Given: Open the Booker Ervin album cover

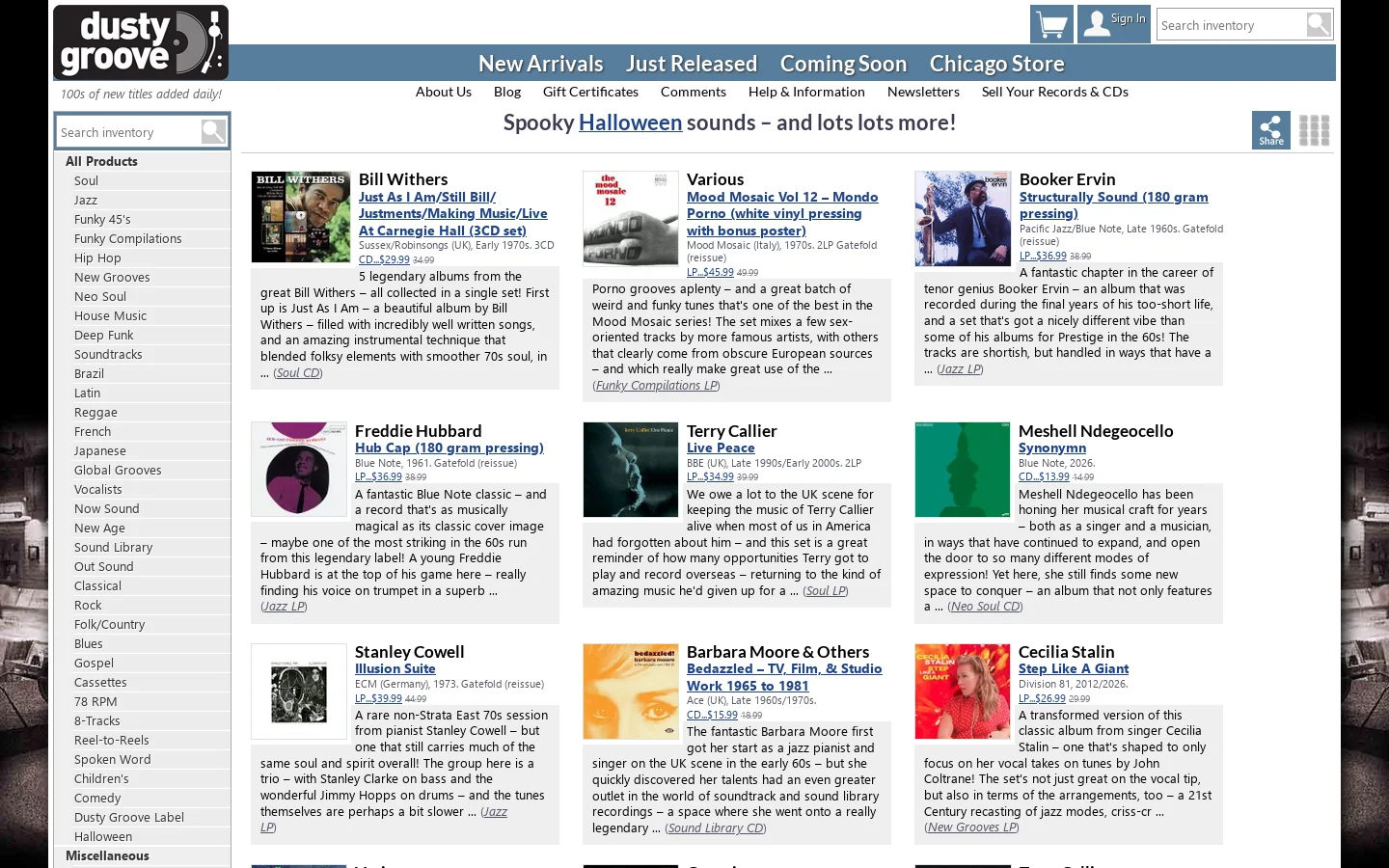Looking at the screenshot, I should [x=963, y=219].
